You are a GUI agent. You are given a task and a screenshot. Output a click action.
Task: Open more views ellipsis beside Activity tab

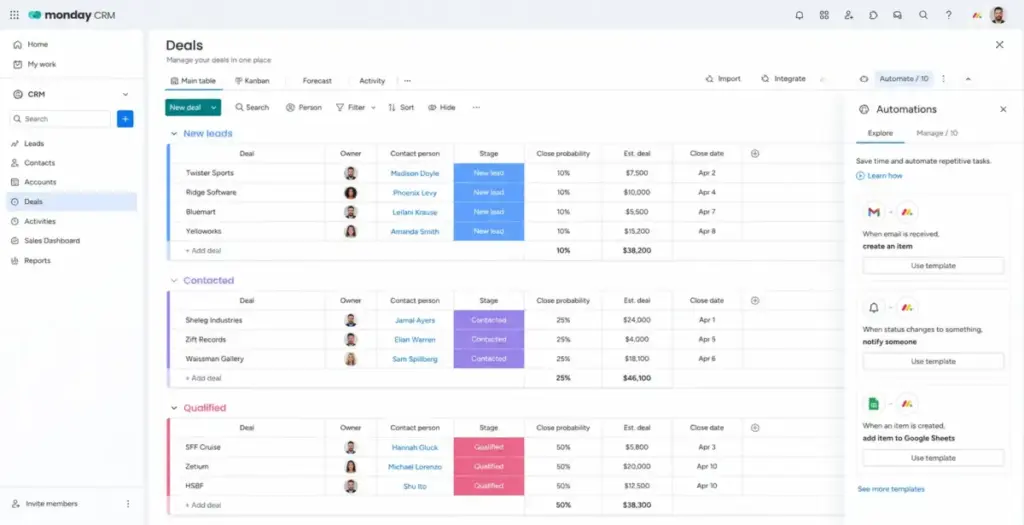click(408, 81)
